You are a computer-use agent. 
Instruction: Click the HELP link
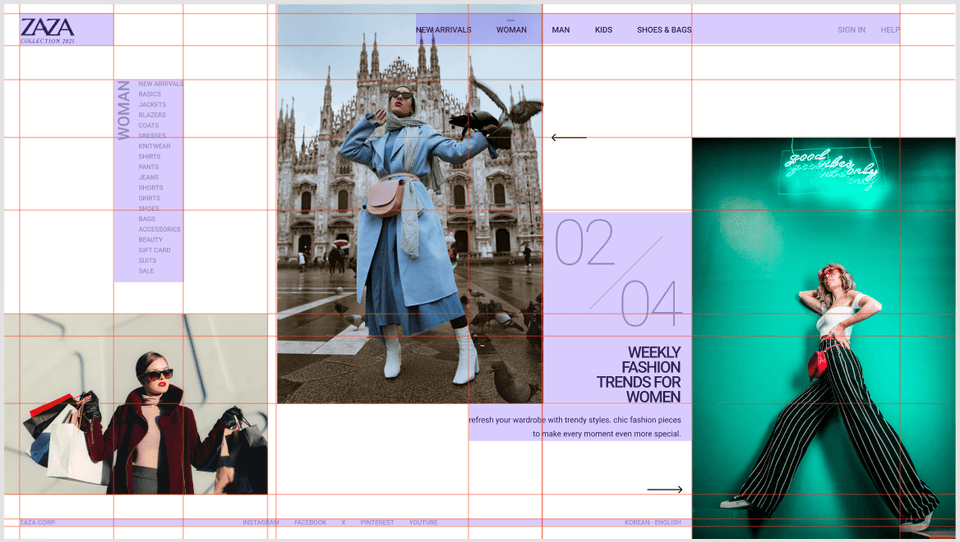pyautogui.click(x=890, y=29)
